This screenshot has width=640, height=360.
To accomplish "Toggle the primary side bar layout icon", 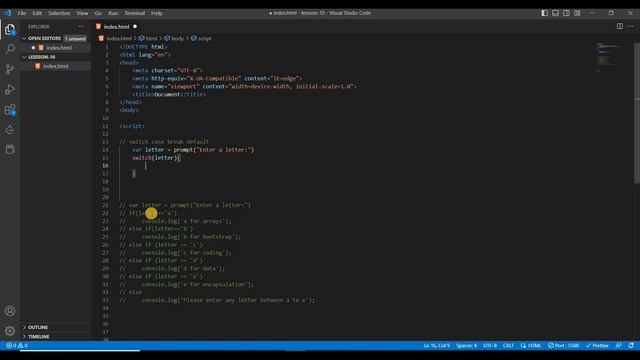I will (x=544, y=13).
